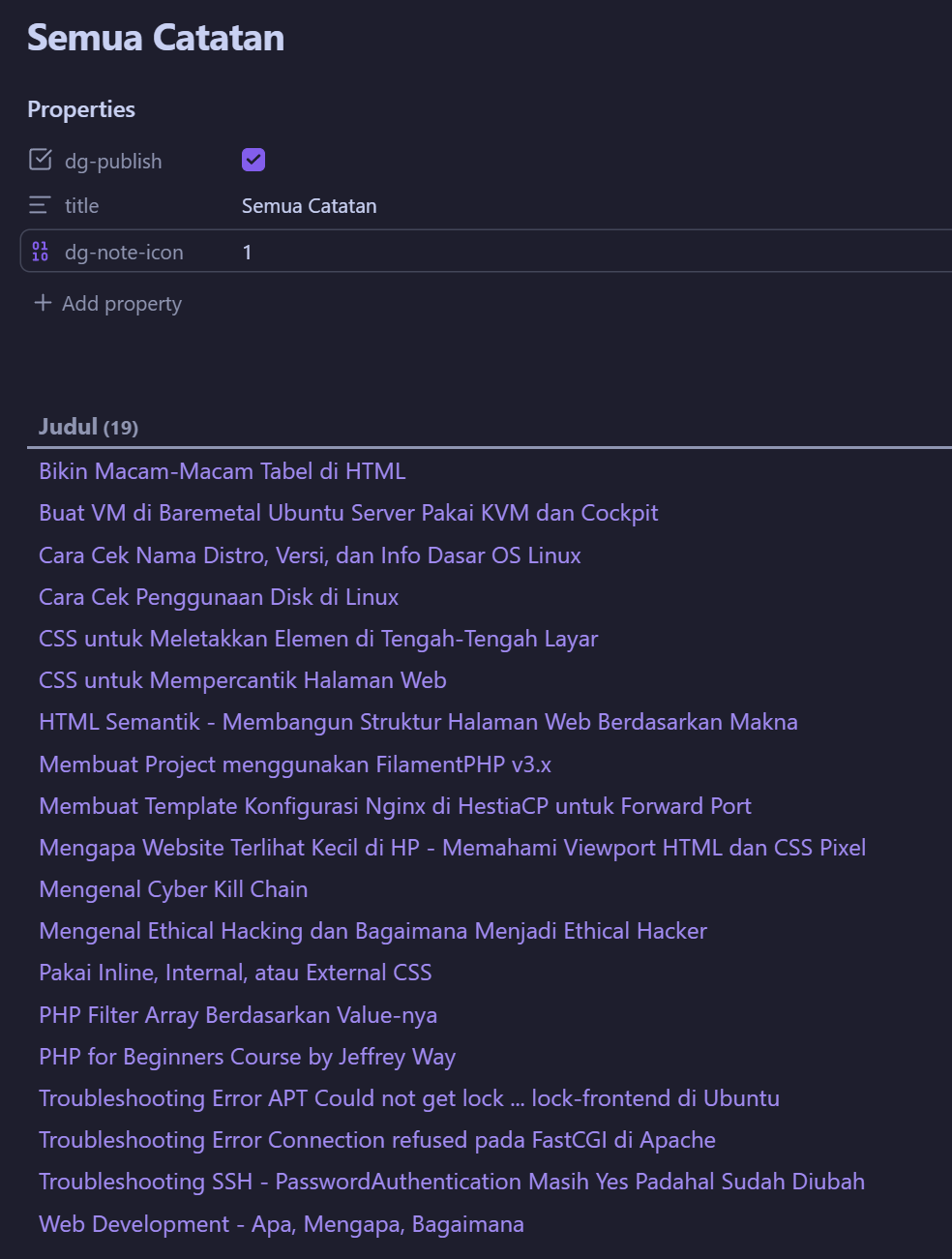Click the title value field showing Semua Catatan

click(309, 205)
